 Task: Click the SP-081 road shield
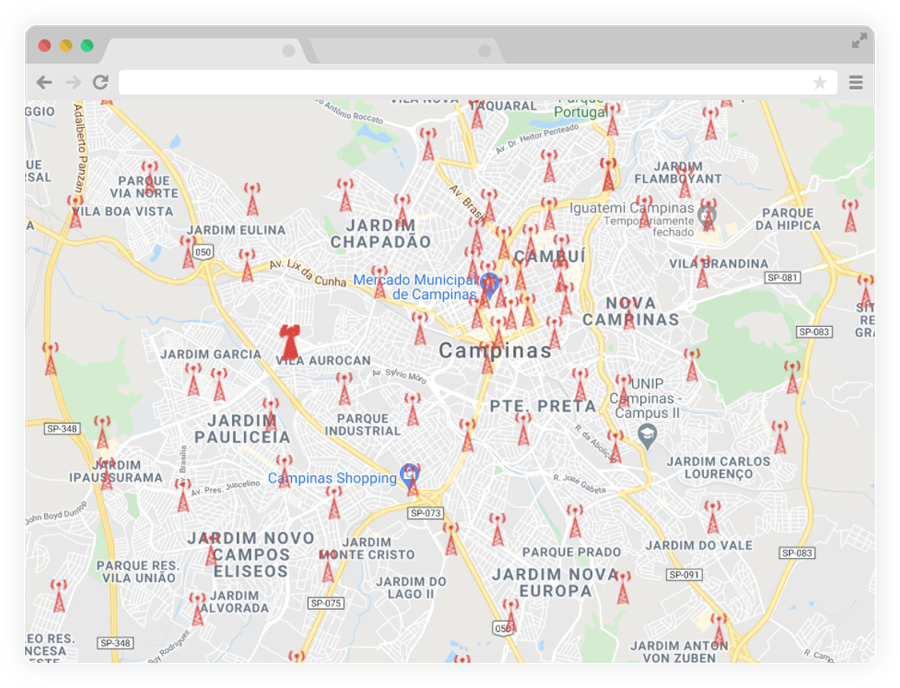(x=782, y=278)
